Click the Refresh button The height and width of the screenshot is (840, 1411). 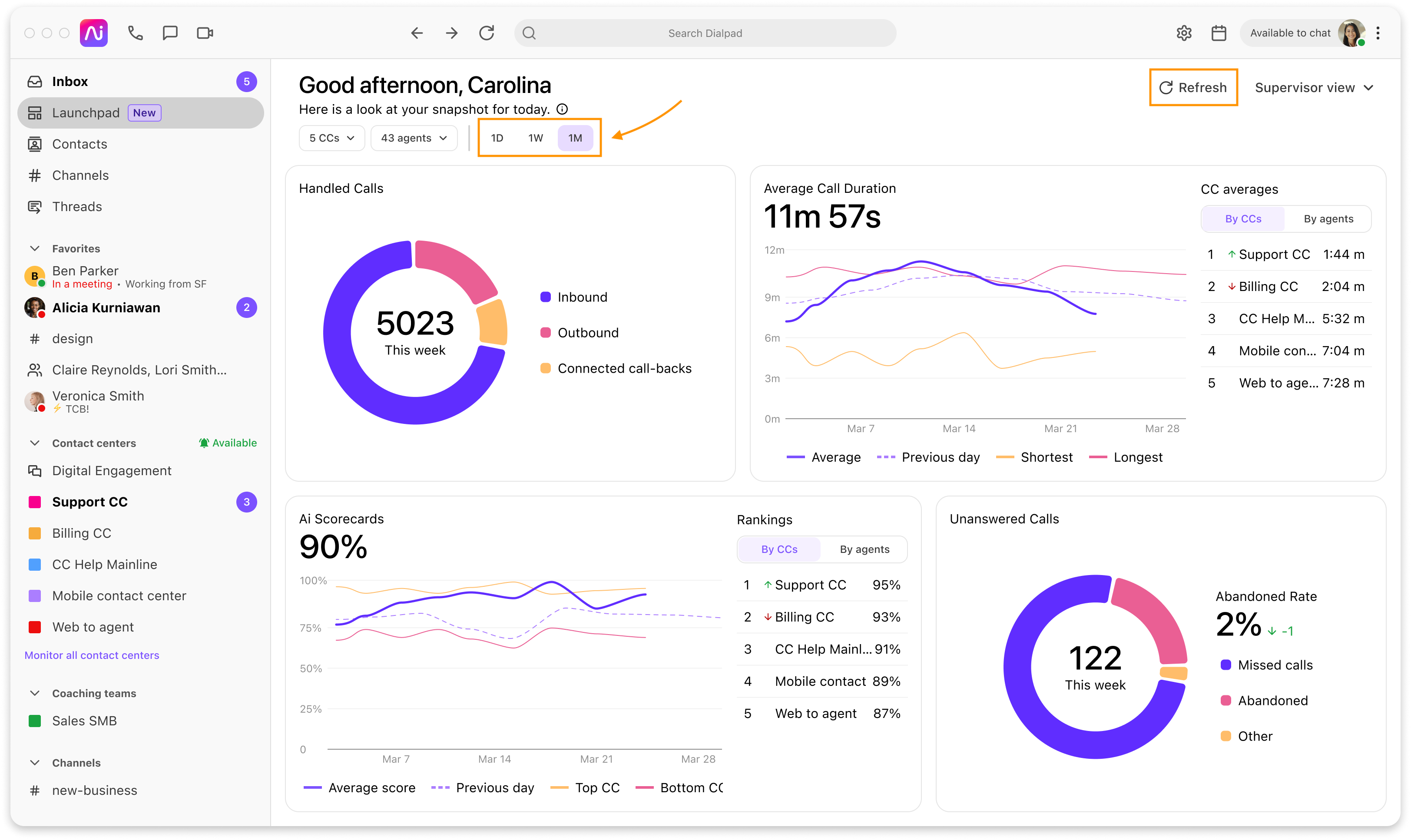pos(1193,88)
